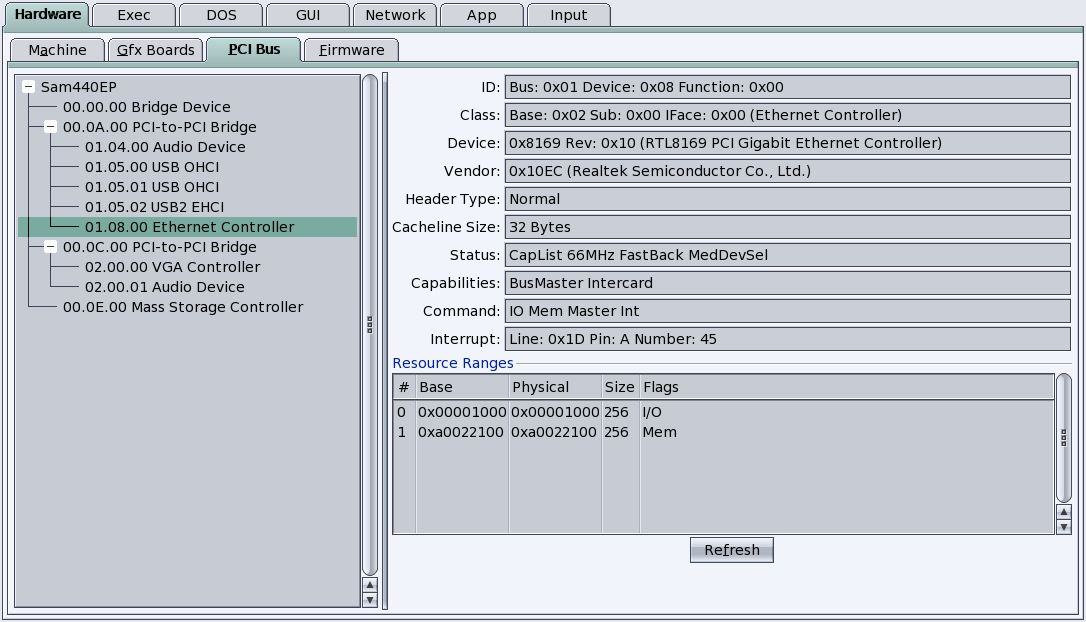Open the Machine sub-tab
Image resolution: width=1086 pixels, height=622 pixels.
point(57,50)
